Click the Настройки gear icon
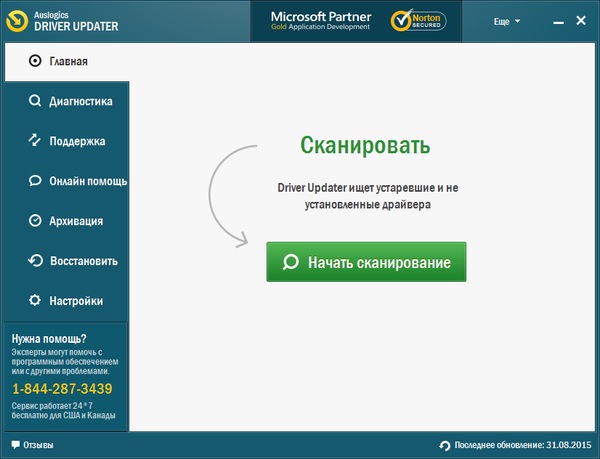600x459 pixels. click(35, 300)
